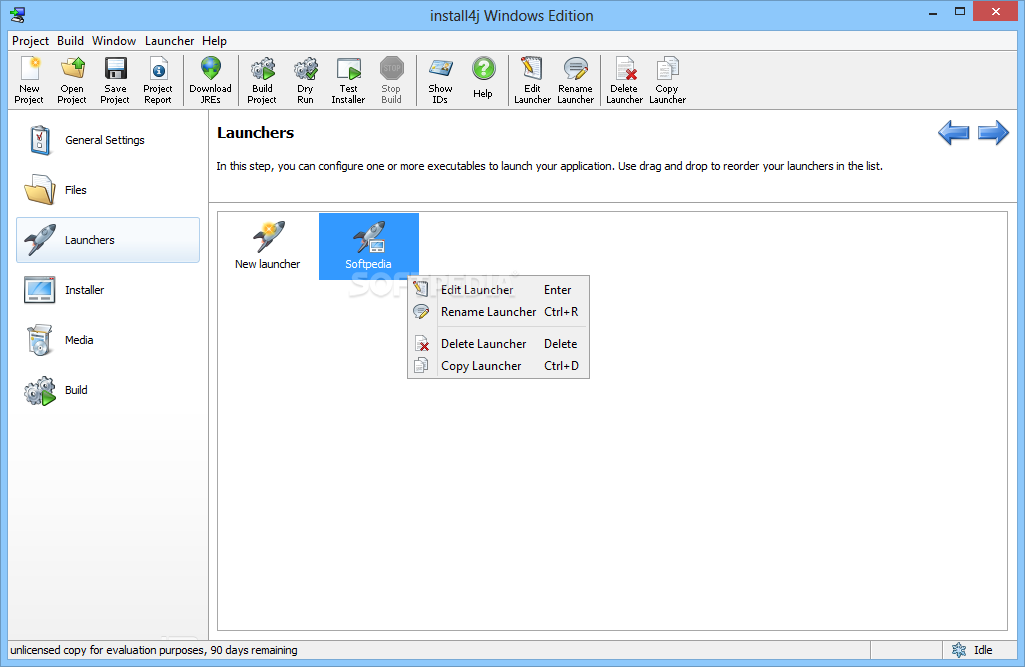The height and width of the screenshot is (667, 1025).
Task: Close the install4j window
Action: pyautogui.click(x=996, y=12)
